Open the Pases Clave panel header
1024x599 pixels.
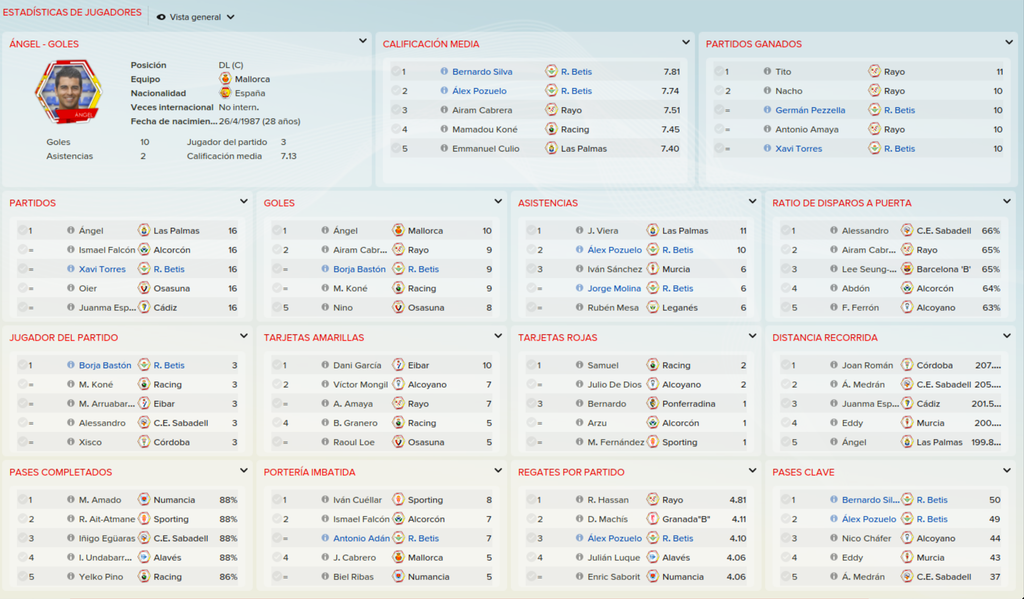coord(803,472)
